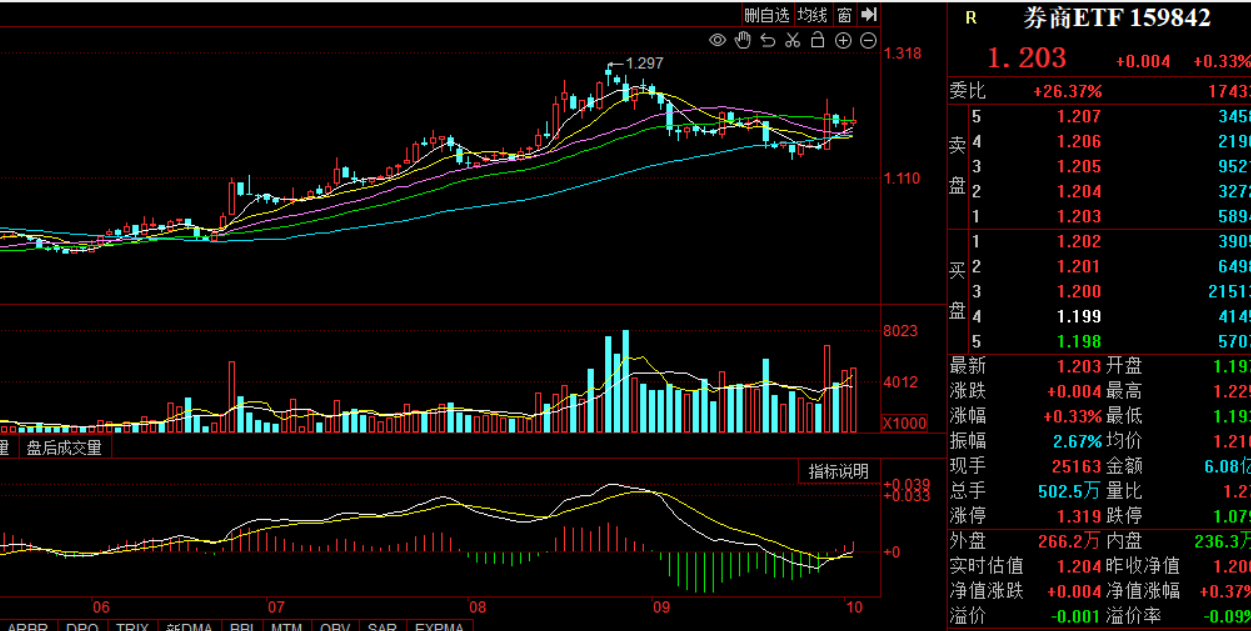Click the 1.110 price axis label
Viewport: 1251px width, 631px height.
click(903, 178)
